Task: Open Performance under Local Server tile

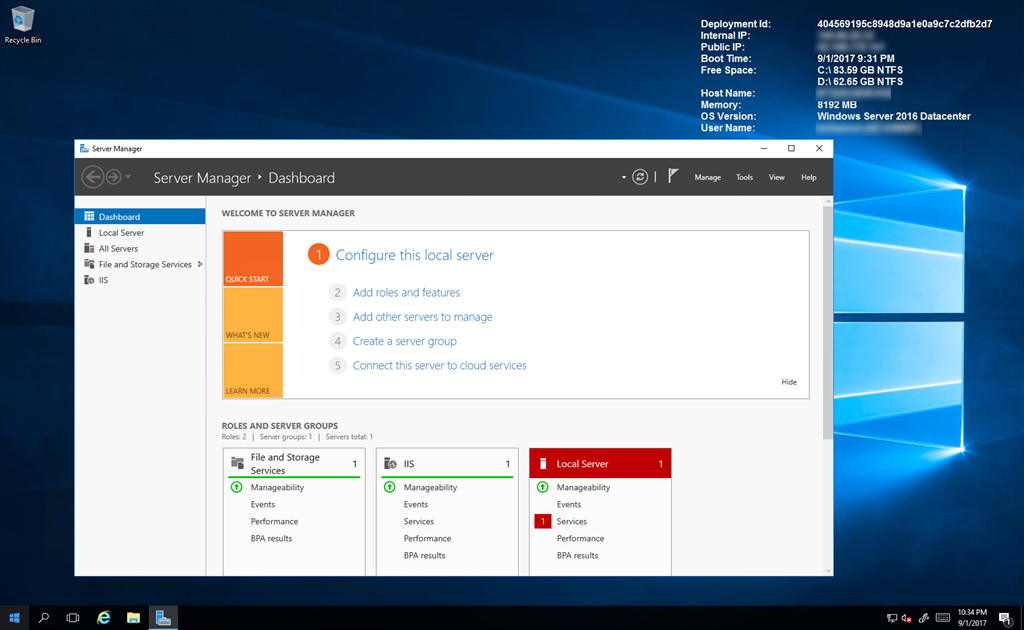Action: (x=580, y=539)
